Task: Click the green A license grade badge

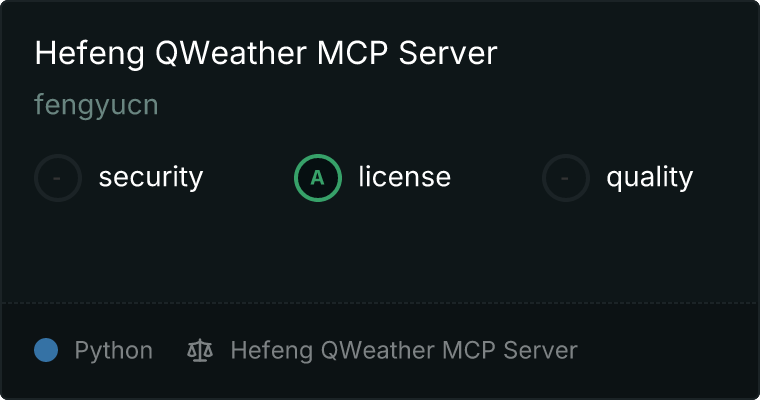Action: tap(317, 178)
